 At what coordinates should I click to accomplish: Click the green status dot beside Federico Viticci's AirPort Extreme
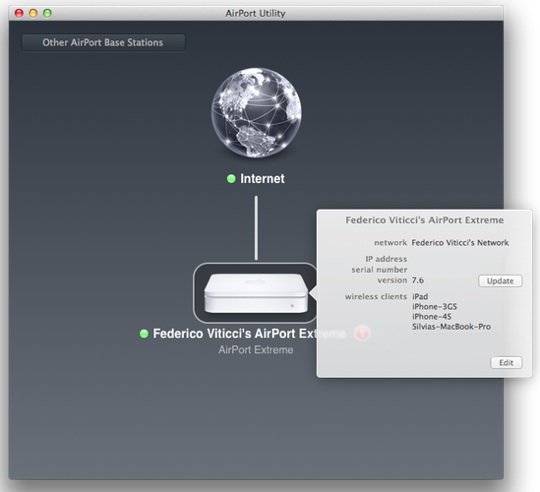pos(144,334)
